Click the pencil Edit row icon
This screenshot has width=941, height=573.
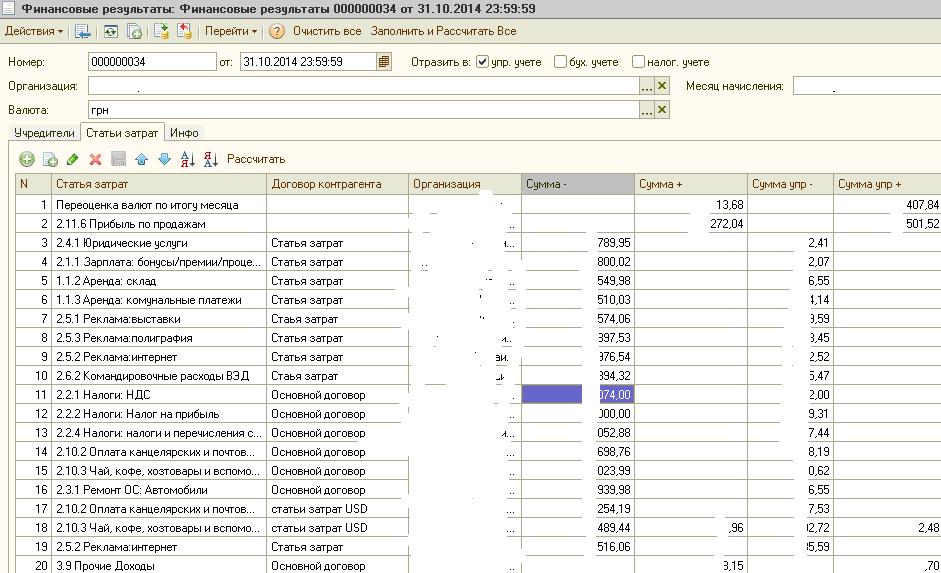tap(72, 159)
